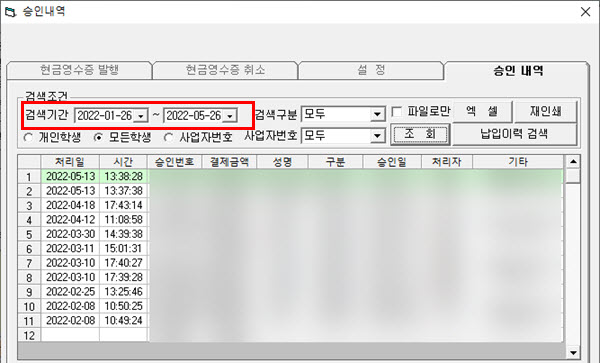Click the 결제금액 column header

click(x=230, y=162)
